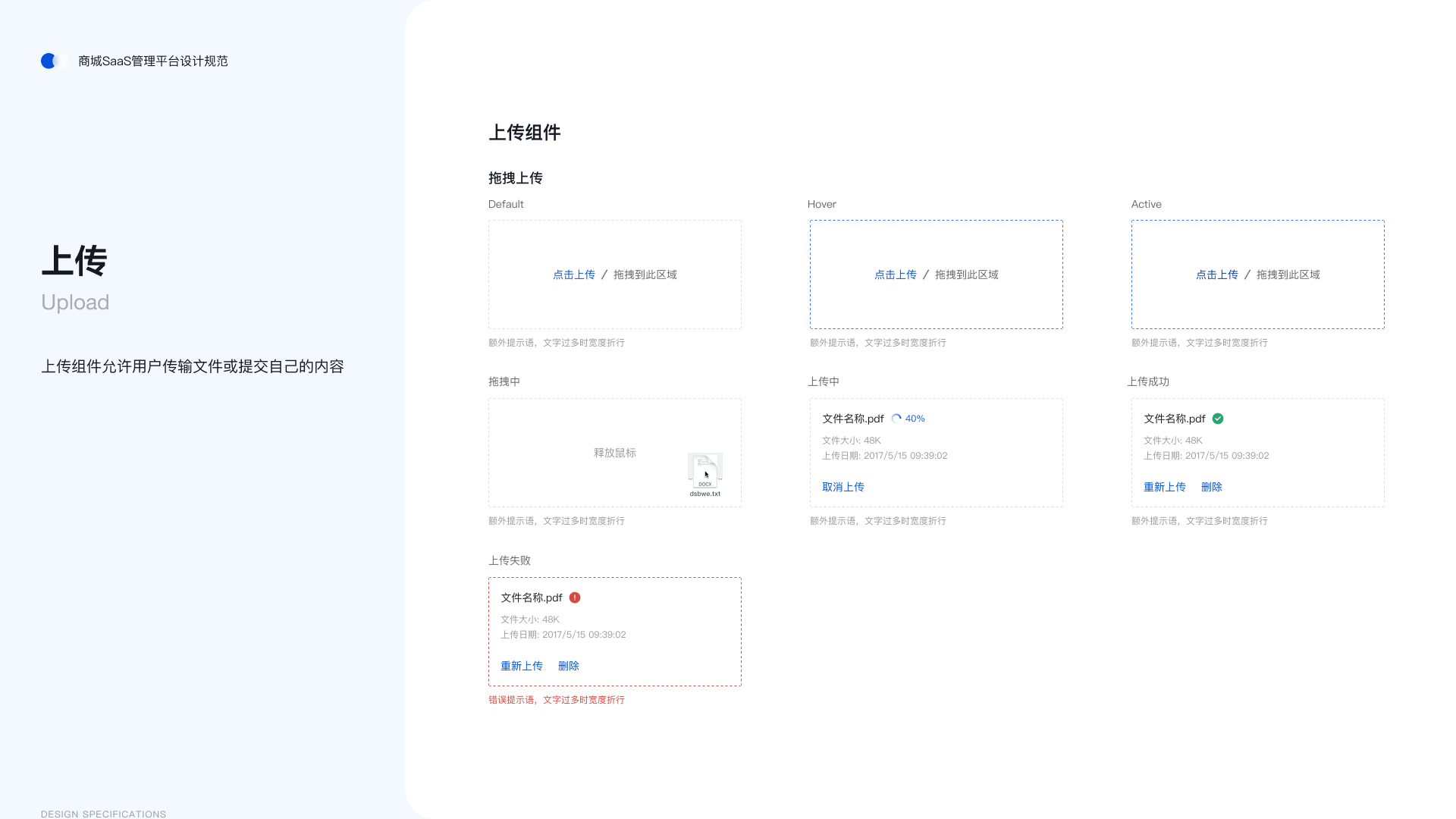
Task: Click the Active dashed upload region
Action: pyautogui.click(x=1257, y=275)
